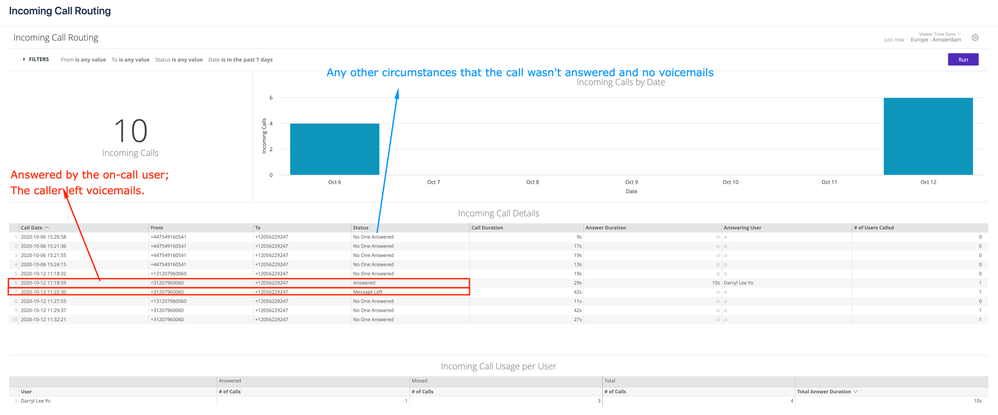Click the 17s Call Duration cell
The height and width of the screenshot is (415, 998).
pyautogui.click(x=578, y=246)
